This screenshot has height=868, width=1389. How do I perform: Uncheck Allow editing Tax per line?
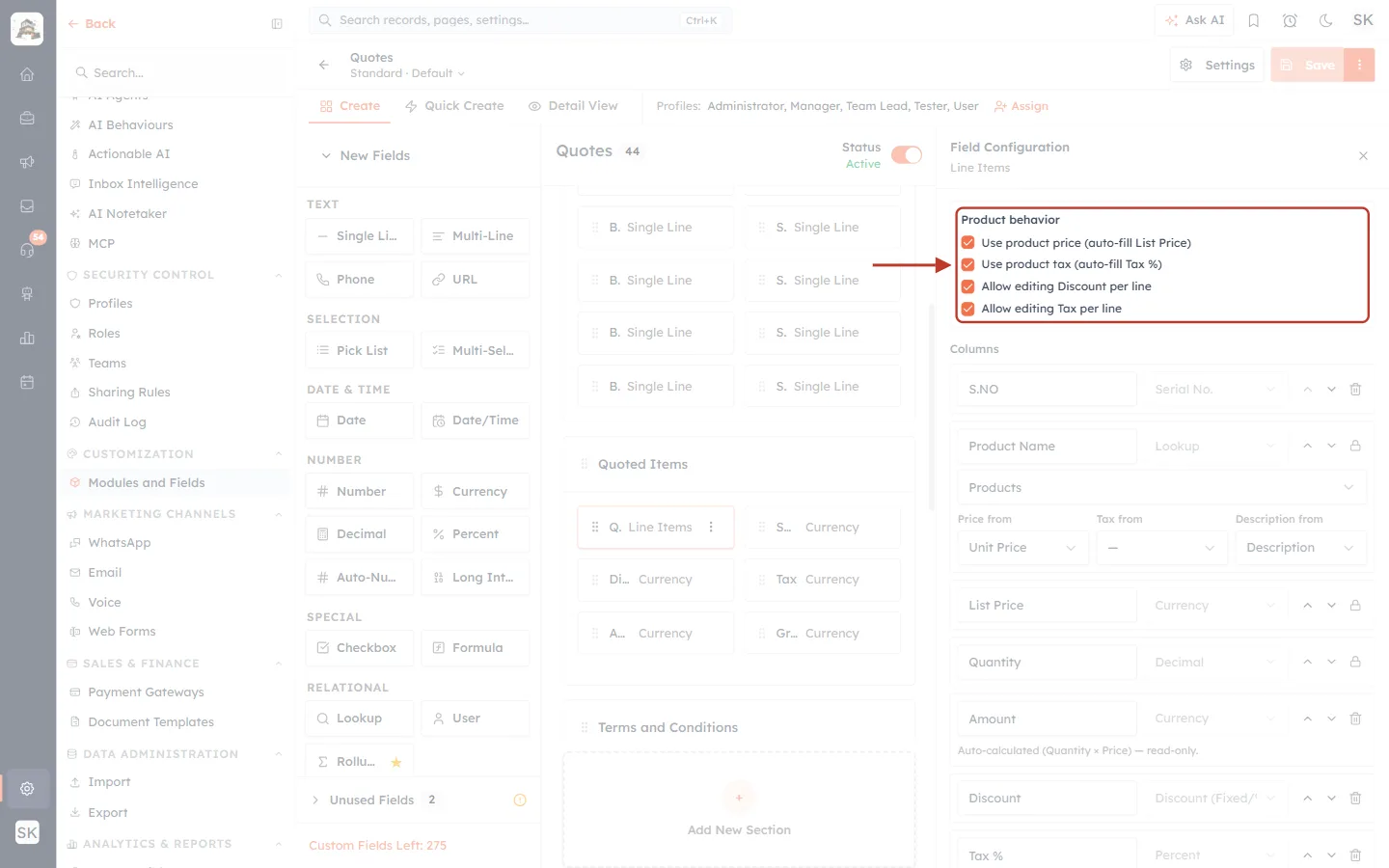coord(967,309)
